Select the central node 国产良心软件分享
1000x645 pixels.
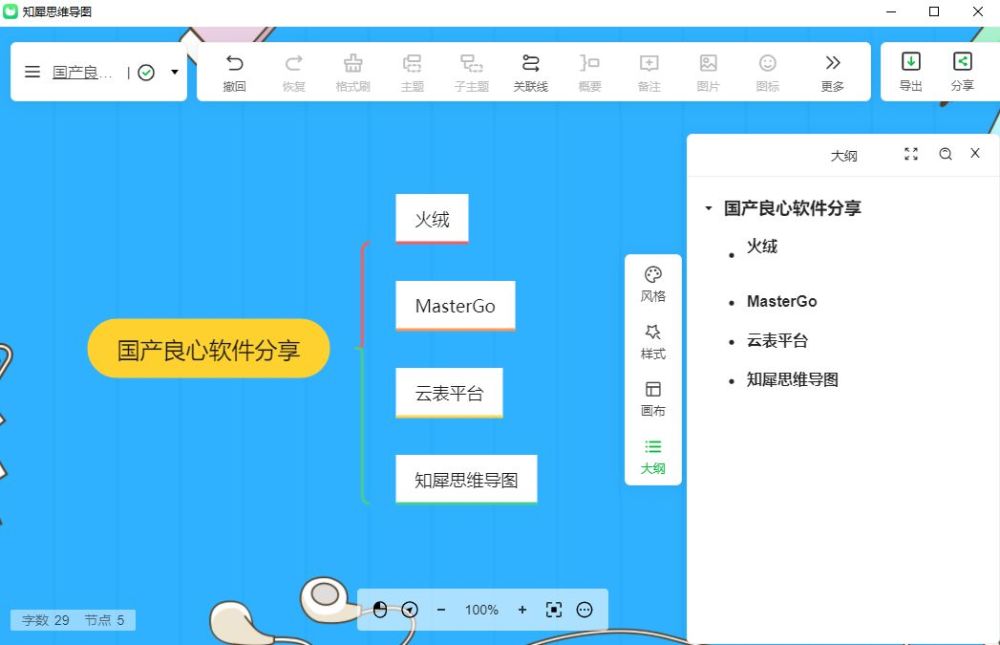(209, 349)
